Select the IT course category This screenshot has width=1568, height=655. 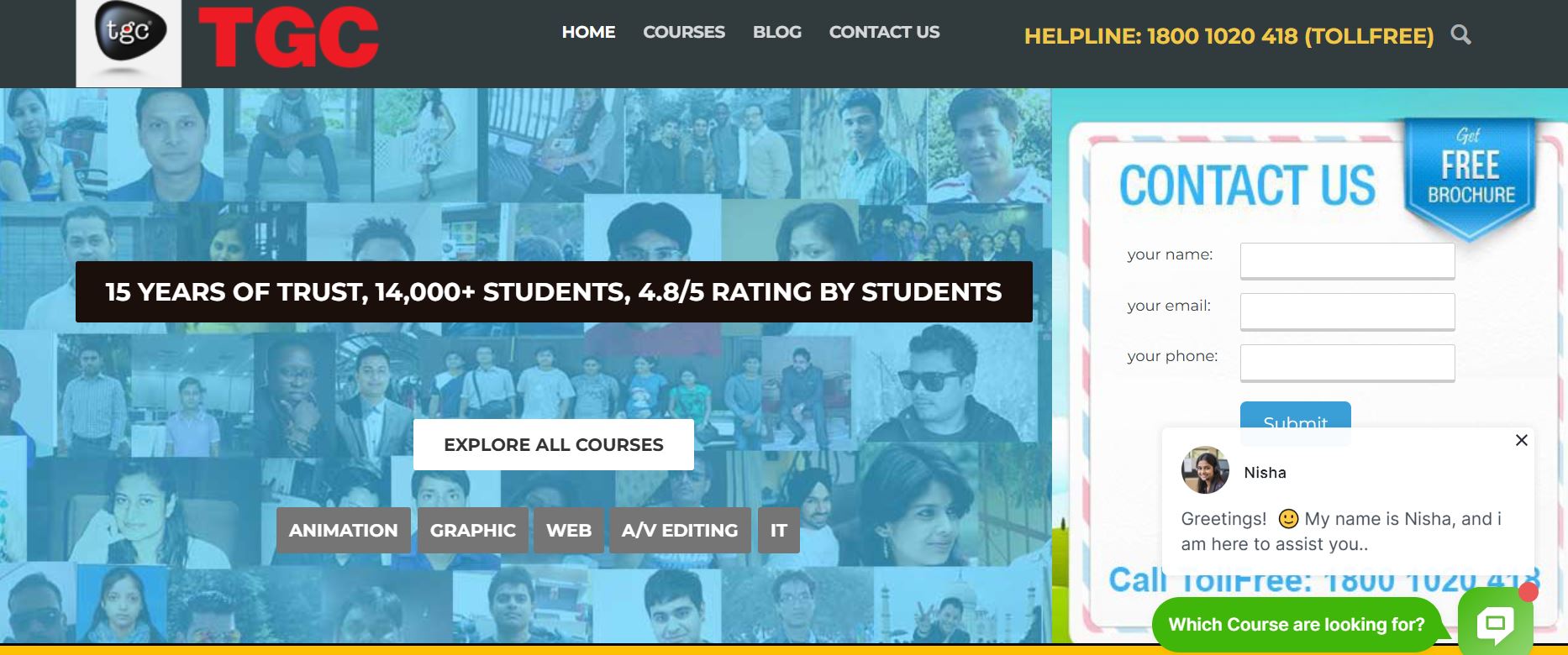[x=779, y=530]
